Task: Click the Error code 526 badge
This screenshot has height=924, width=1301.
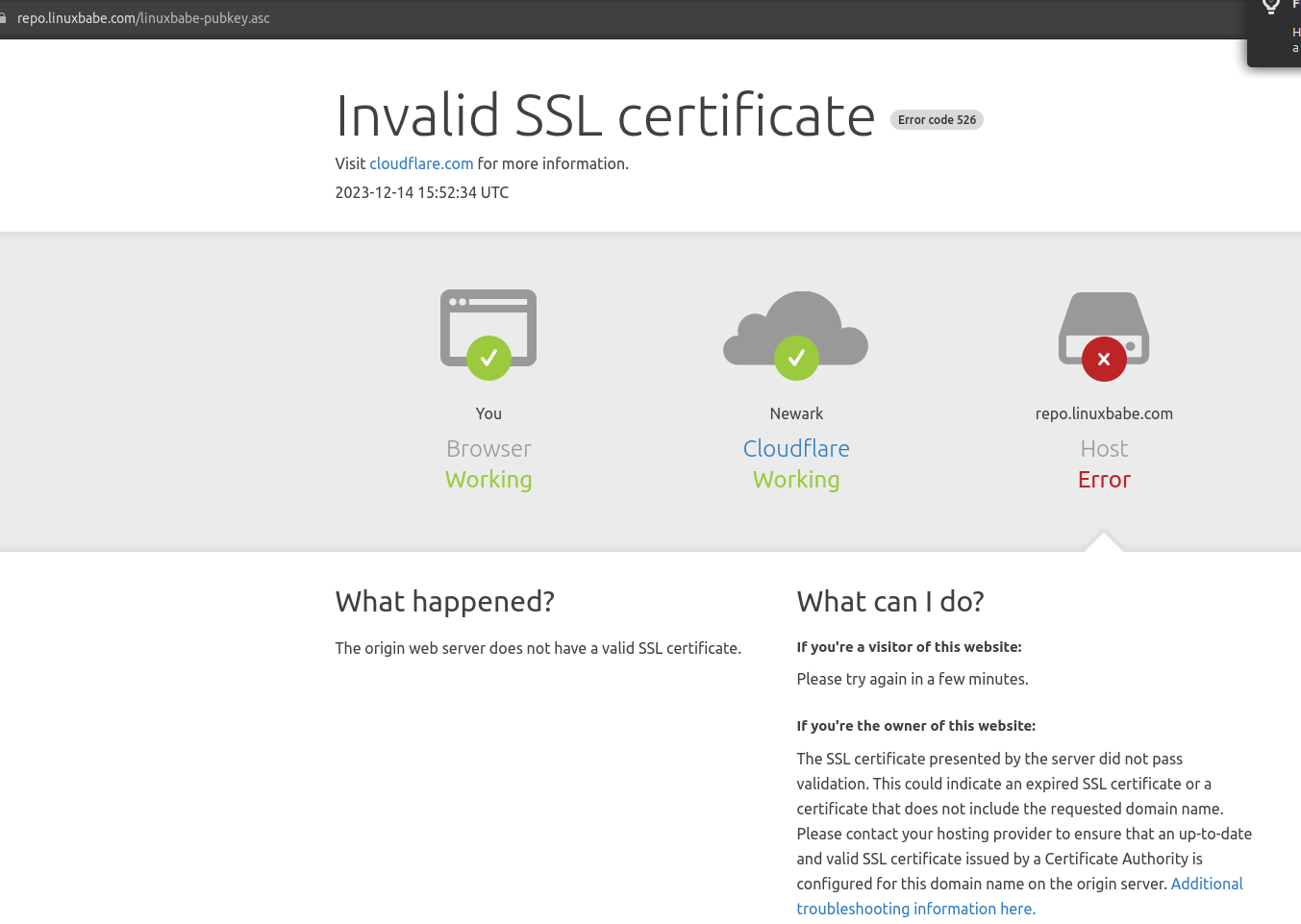Action: (x=937, y=120)
